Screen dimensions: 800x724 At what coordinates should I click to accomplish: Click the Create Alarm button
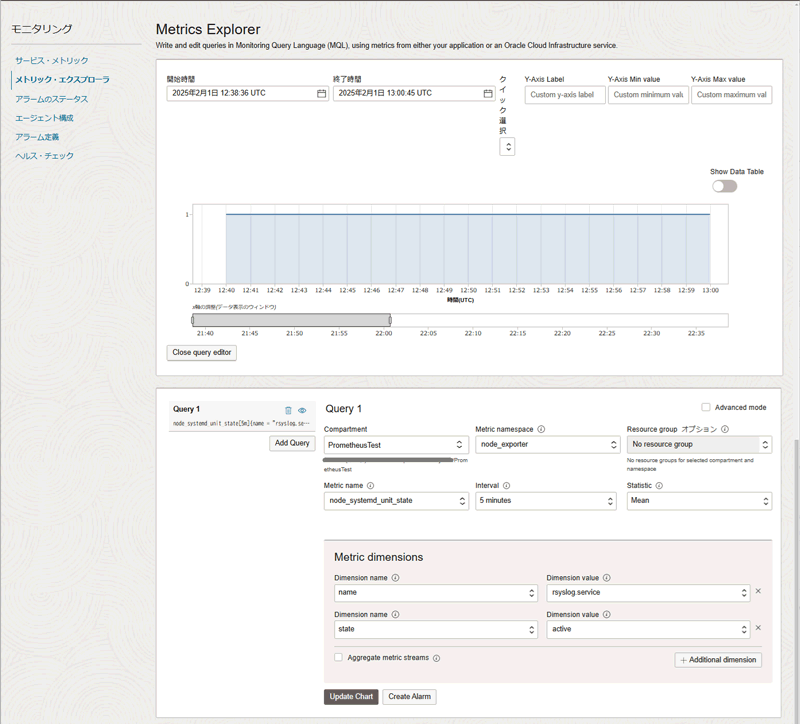[410, 696]
